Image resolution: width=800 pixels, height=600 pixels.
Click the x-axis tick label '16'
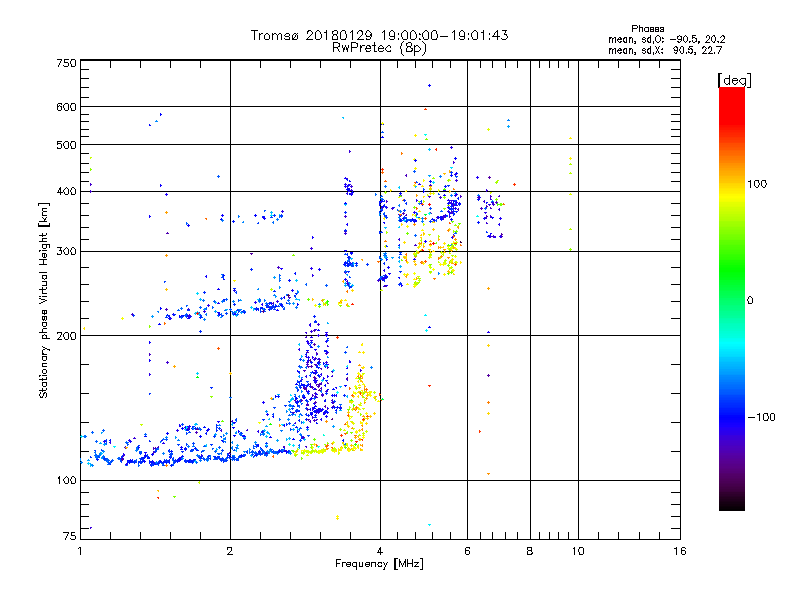pos(680,551)
